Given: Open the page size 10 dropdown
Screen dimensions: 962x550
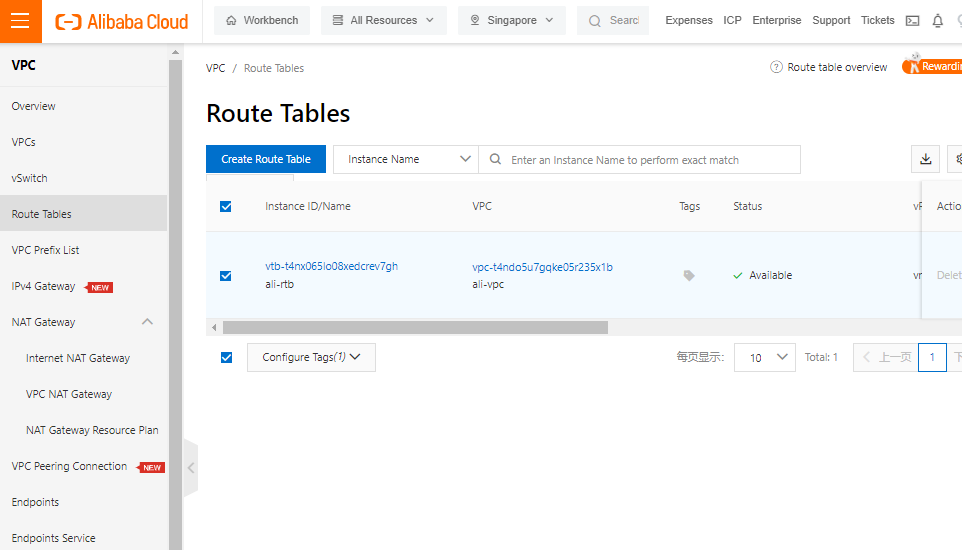Looking at the screenshot, I should (x=764, y=357).
